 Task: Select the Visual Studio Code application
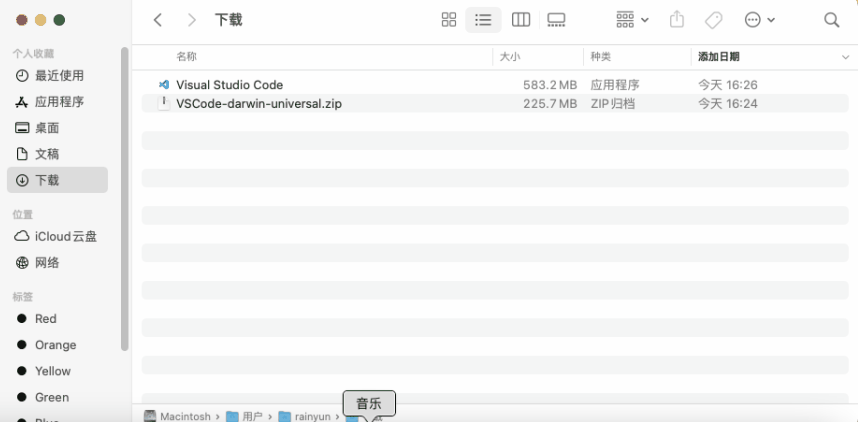[x=229, y=85]
